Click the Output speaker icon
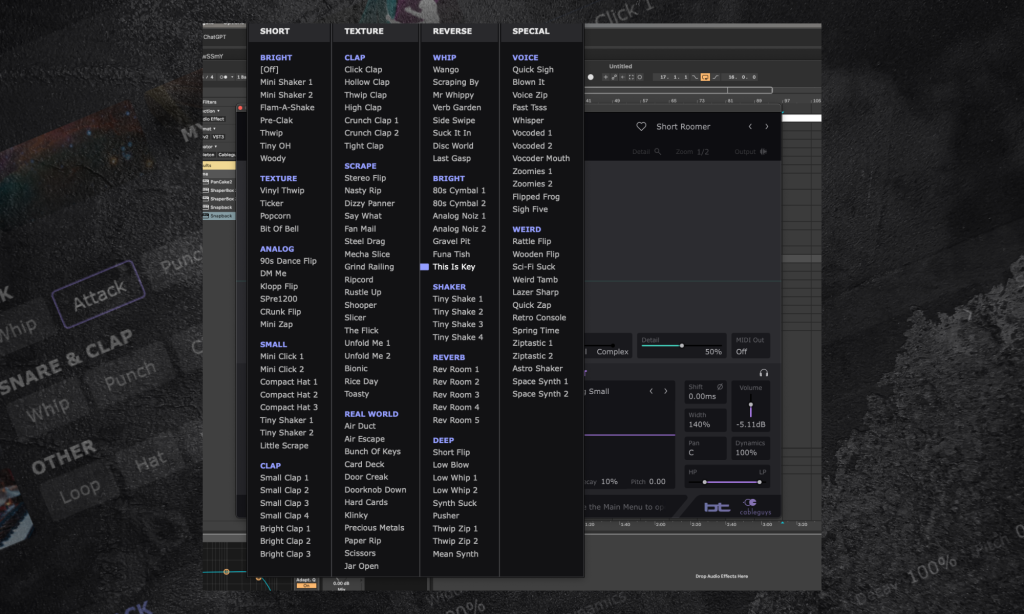 764,152
